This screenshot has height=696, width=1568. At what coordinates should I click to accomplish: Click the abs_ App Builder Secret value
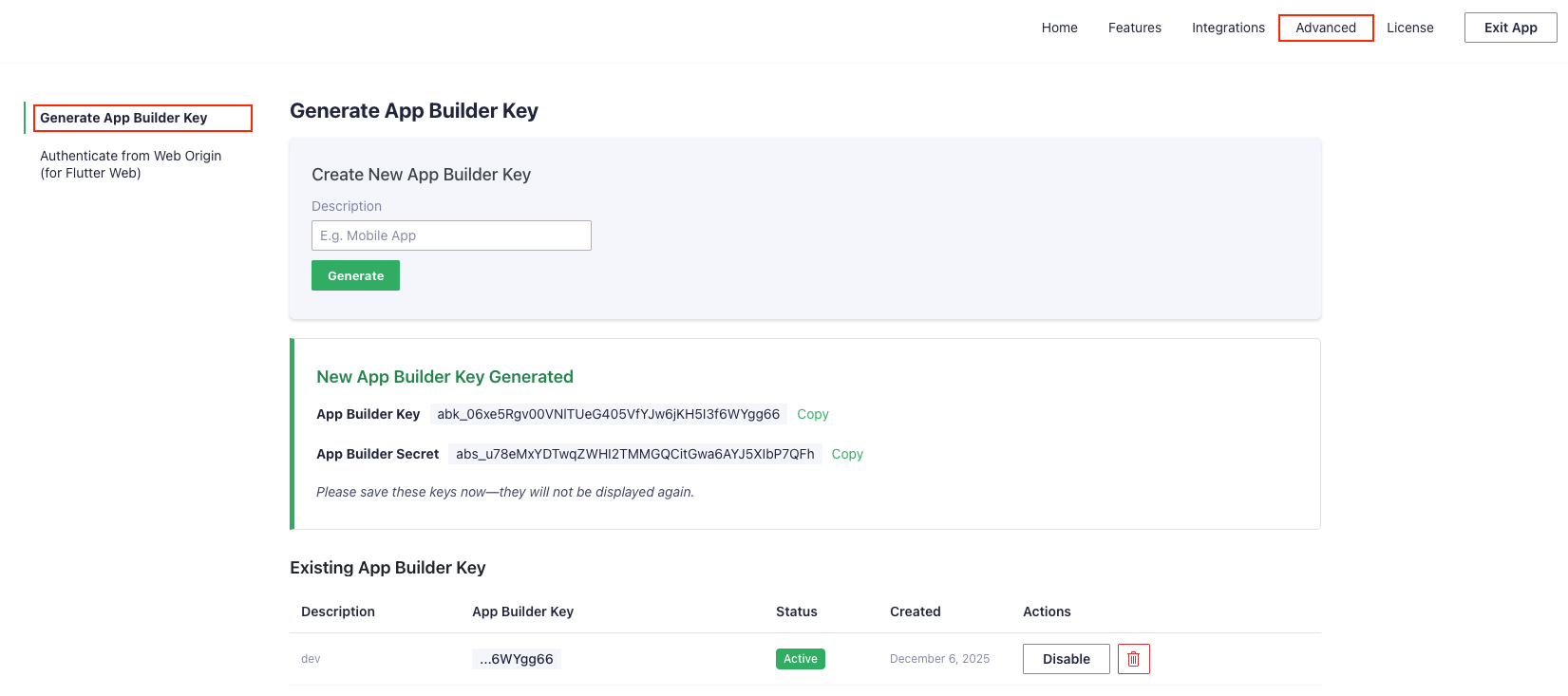[634, 454]
